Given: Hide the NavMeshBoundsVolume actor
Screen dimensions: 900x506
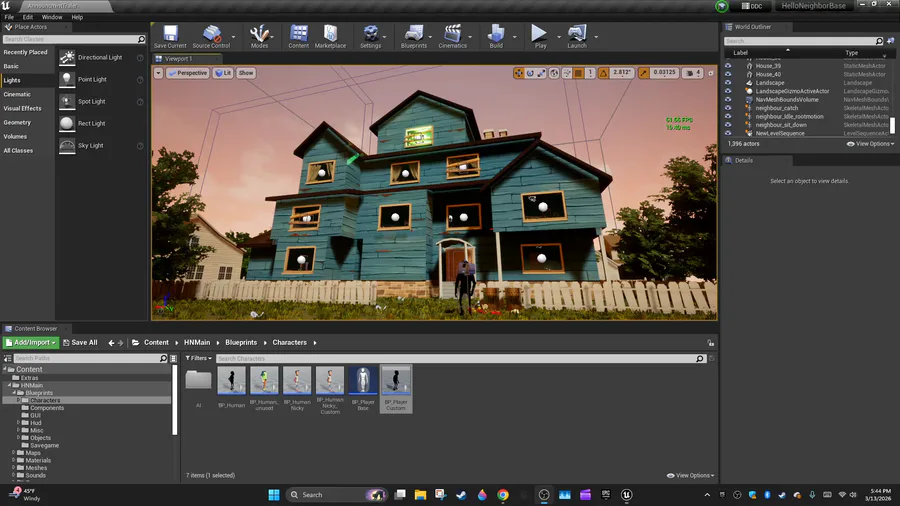Looking at the screenshot, I should click(728, 99).
